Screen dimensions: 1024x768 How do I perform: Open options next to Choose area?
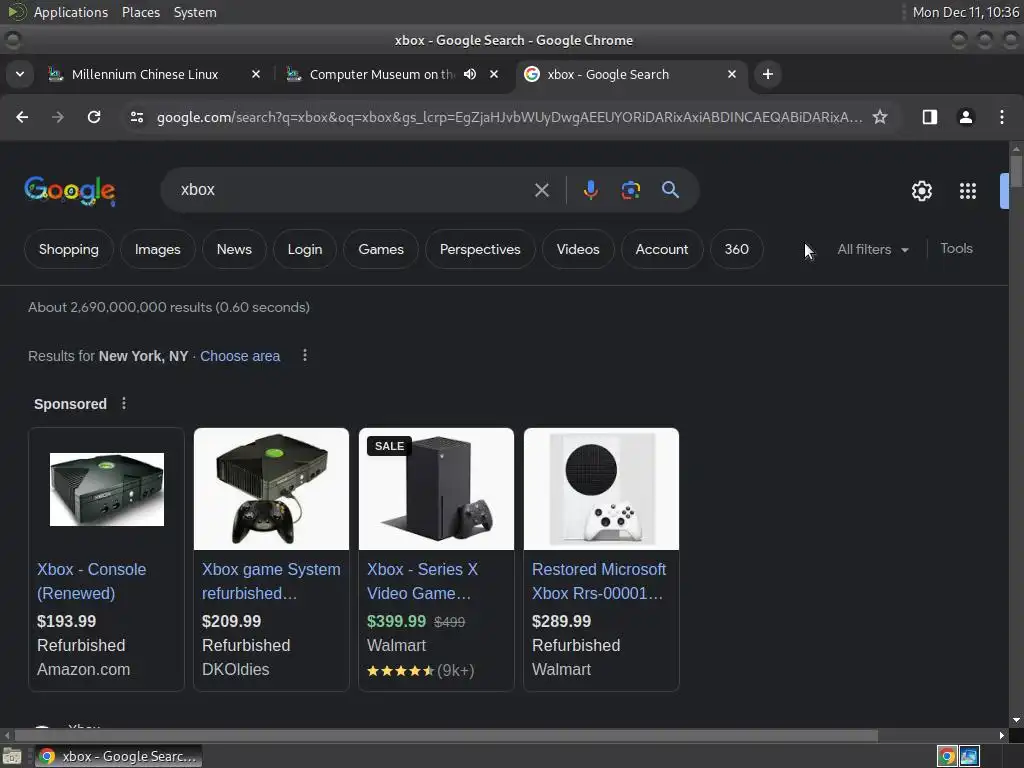(305, 355)
